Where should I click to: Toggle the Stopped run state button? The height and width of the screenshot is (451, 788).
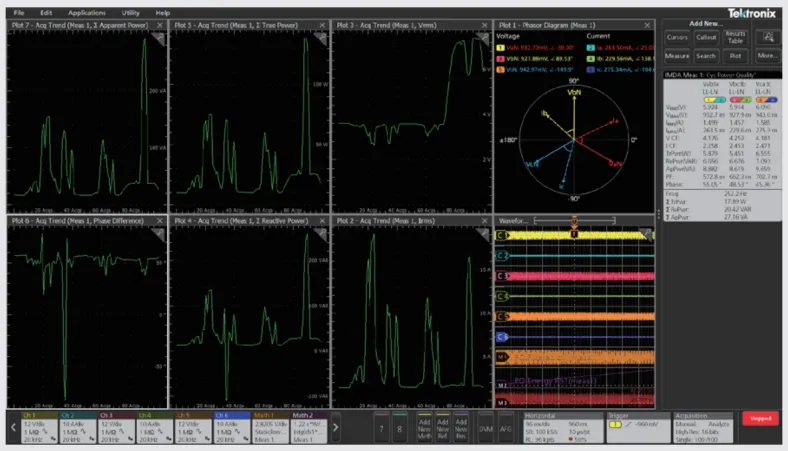click(761, 420)
